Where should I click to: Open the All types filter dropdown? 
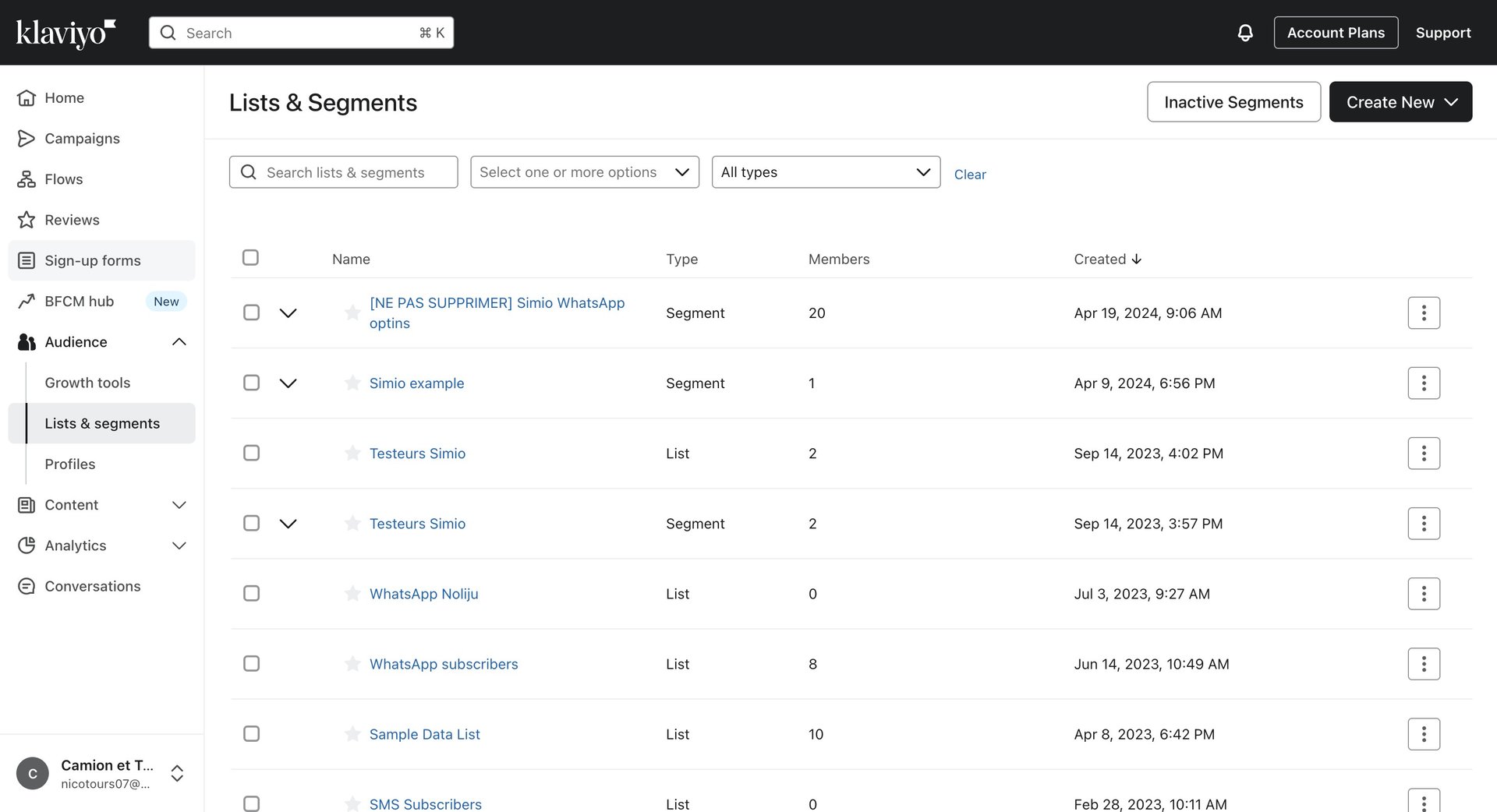tap(825, 172)
